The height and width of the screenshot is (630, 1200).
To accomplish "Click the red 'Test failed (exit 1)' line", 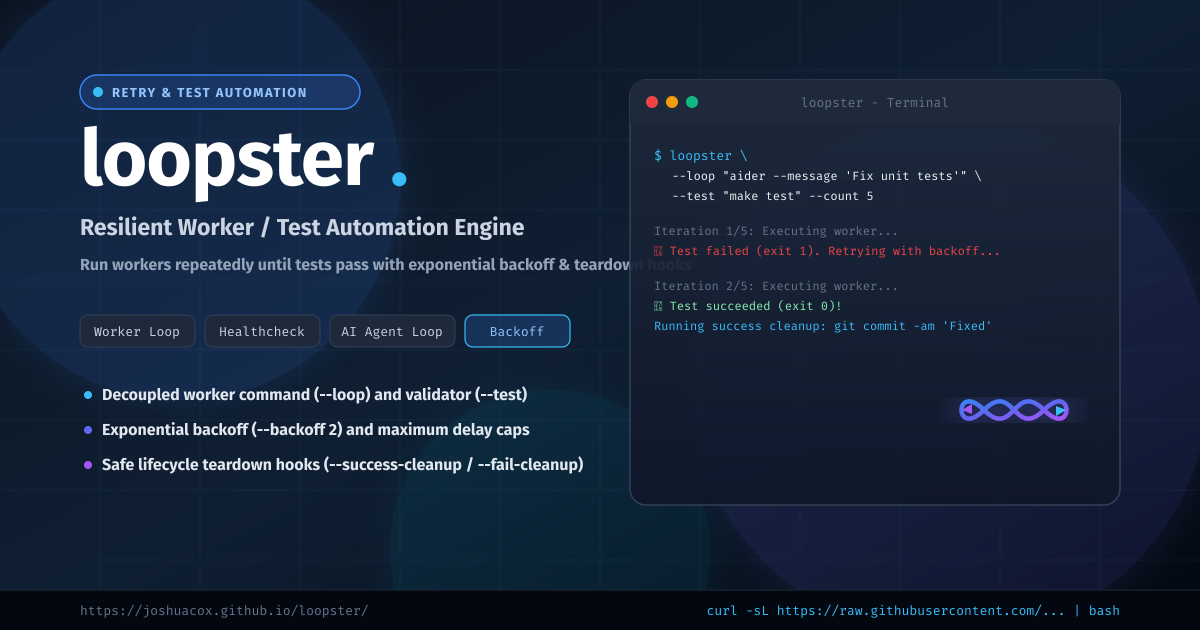I will (x=827, y=251).
